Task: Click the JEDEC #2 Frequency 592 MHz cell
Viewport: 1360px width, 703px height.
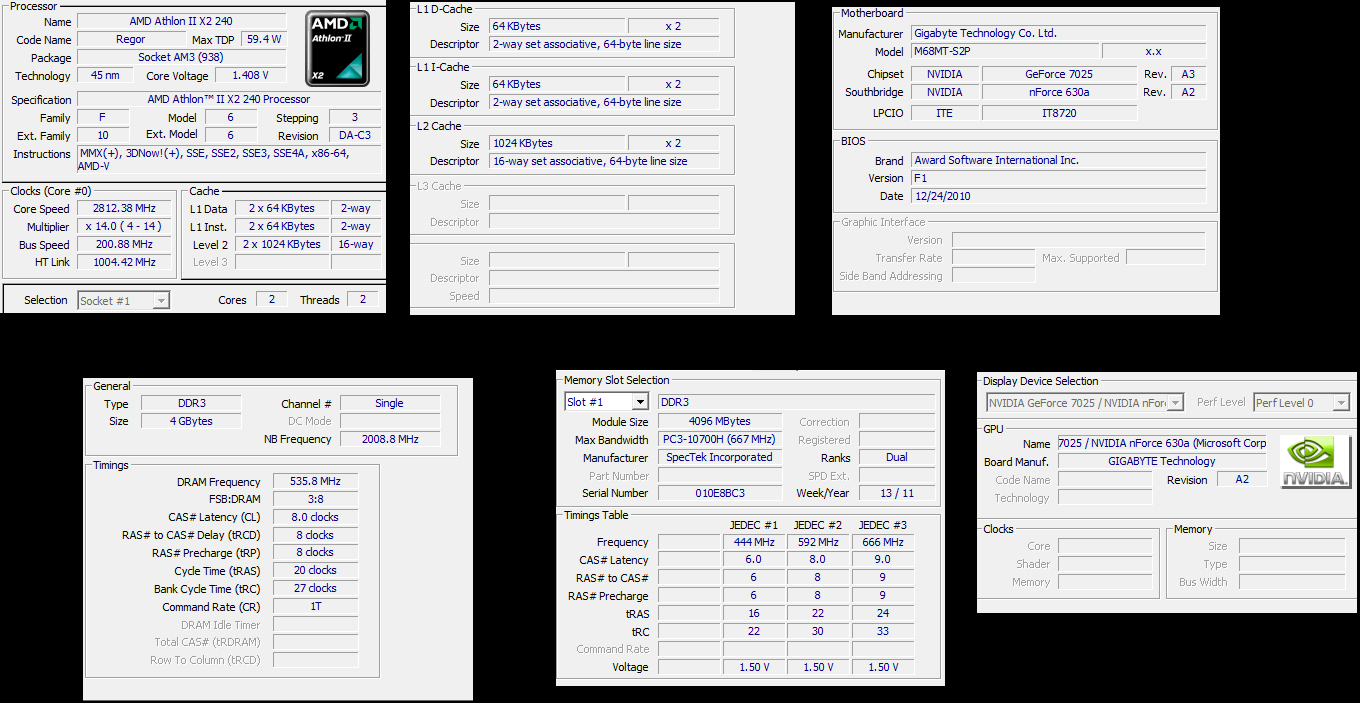Action: point(818,542)
